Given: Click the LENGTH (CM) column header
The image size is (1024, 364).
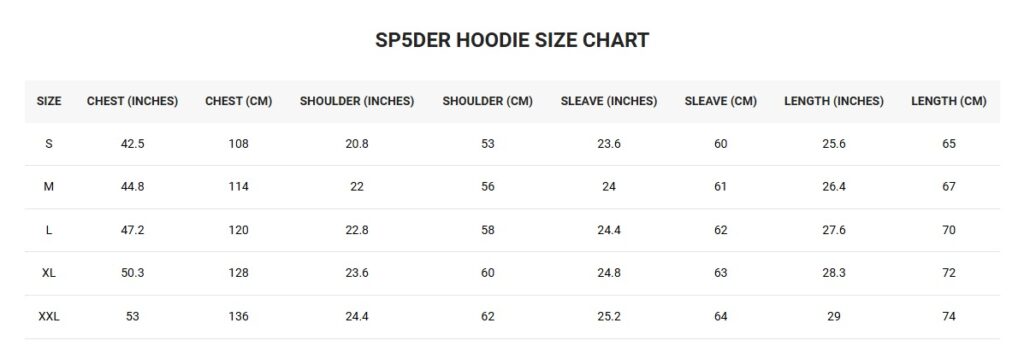Looking at the screenshot, I should pos(949,101).
